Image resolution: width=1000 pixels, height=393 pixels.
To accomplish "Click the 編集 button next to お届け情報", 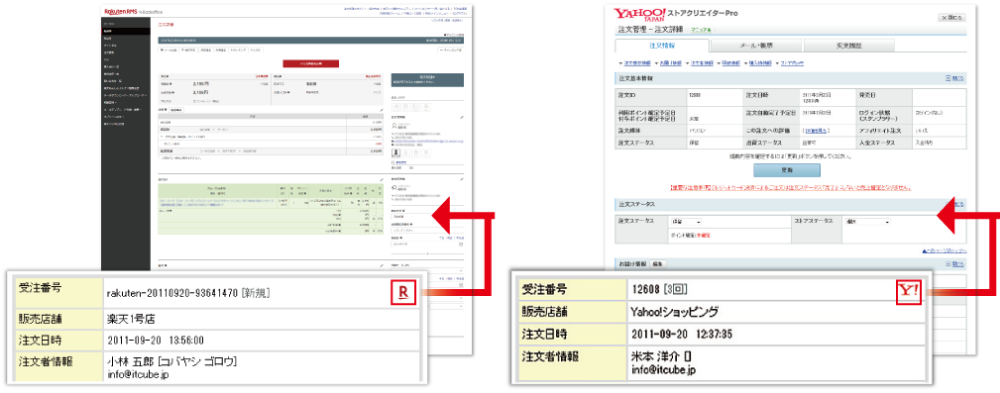I will [658, 263].
